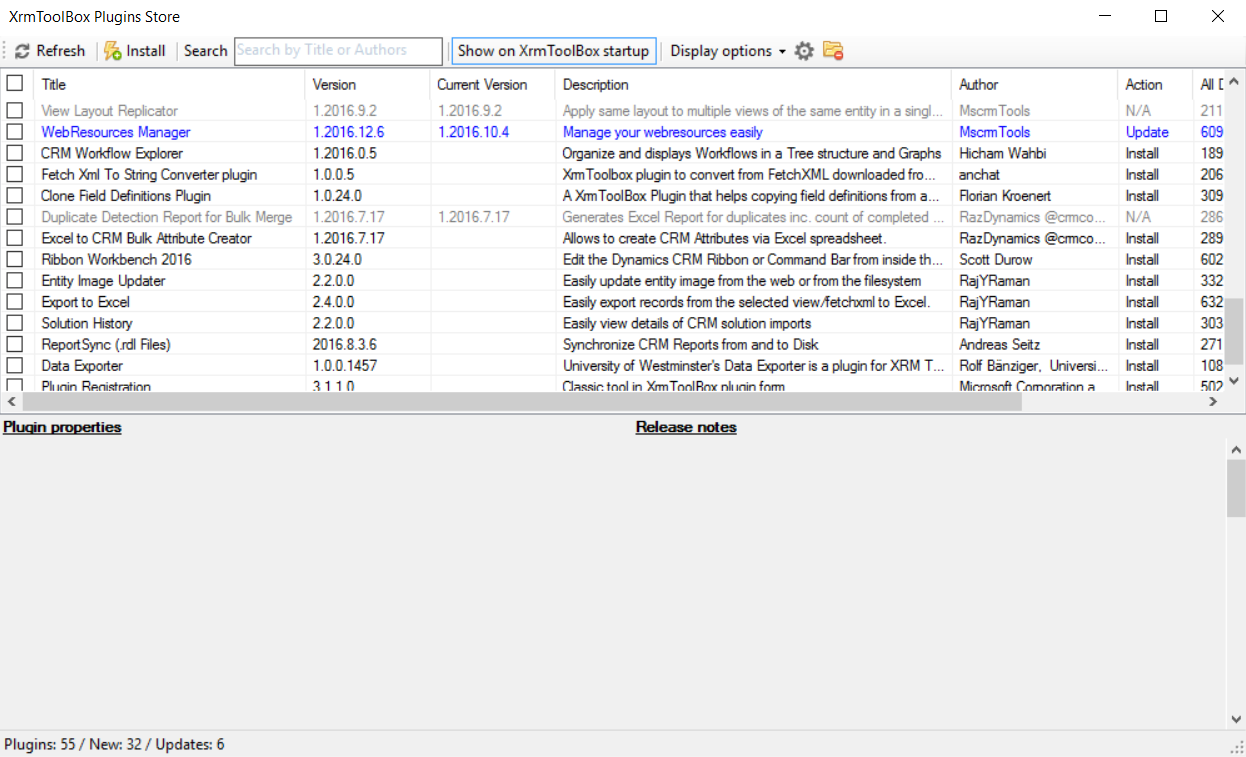Sort by the Author column header
1246x757 pixels.
coord(1034,84)
